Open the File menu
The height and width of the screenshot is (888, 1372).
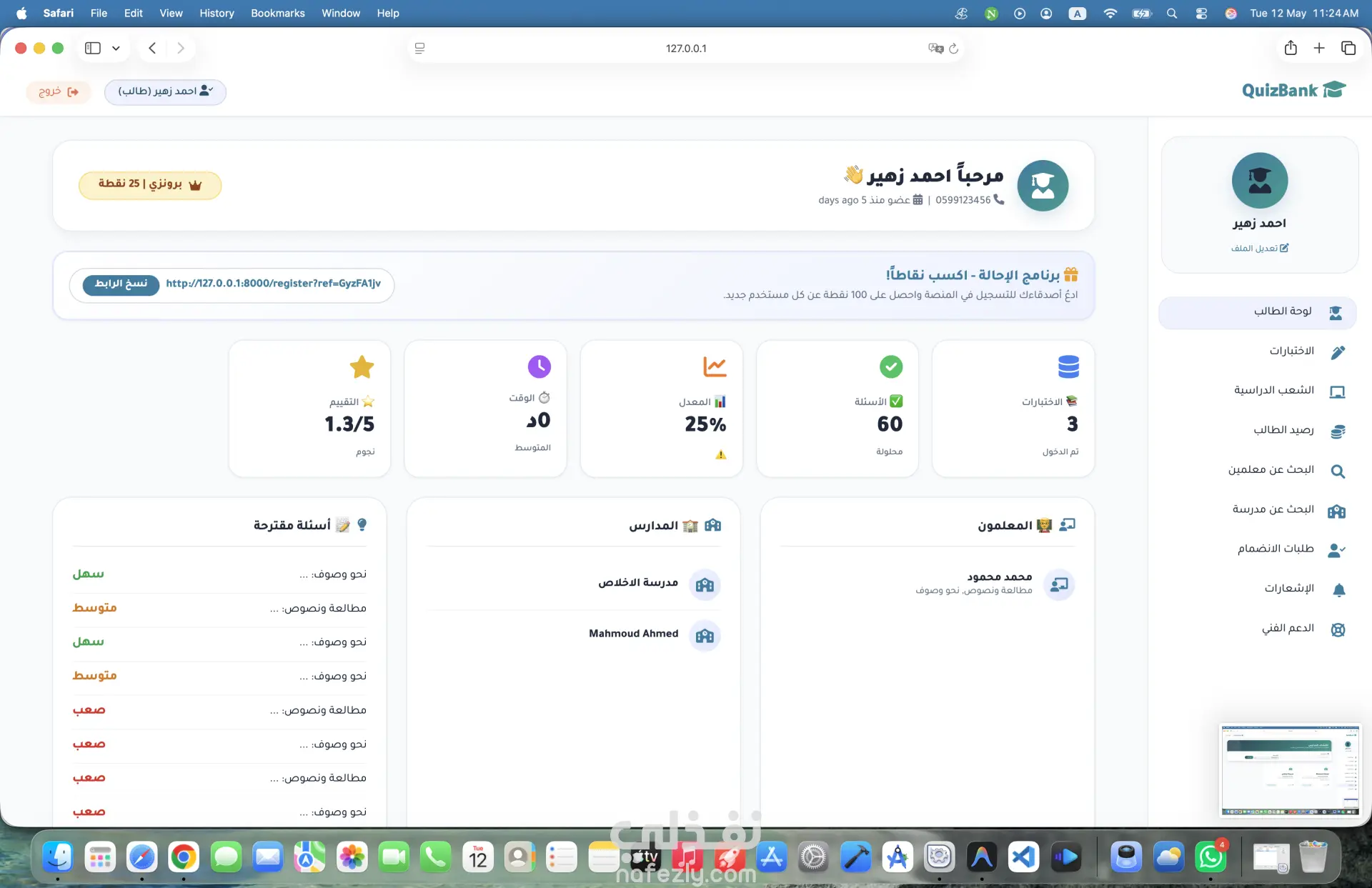(x=99, y=13)
